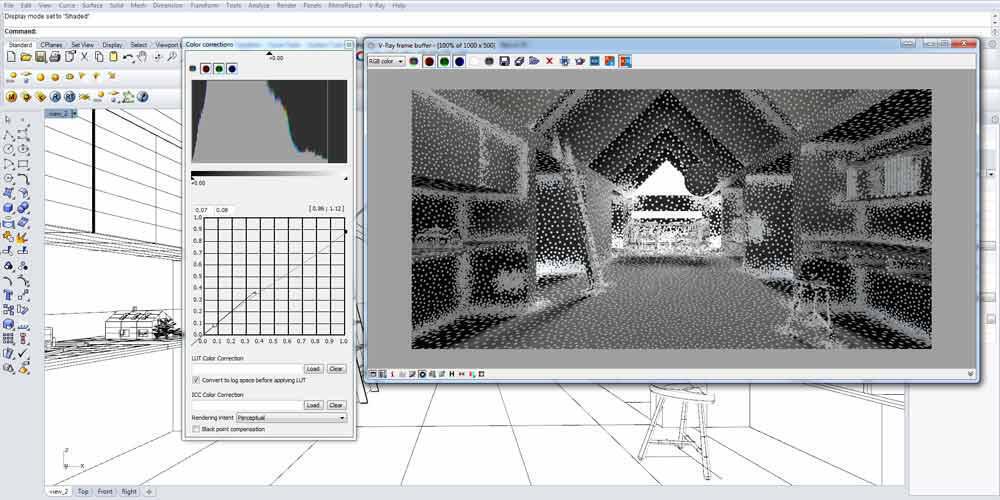Screen dimensions: 1000x500
Task: Click Clear button for ICC Color Correction
Action: (x=336, y=405)
